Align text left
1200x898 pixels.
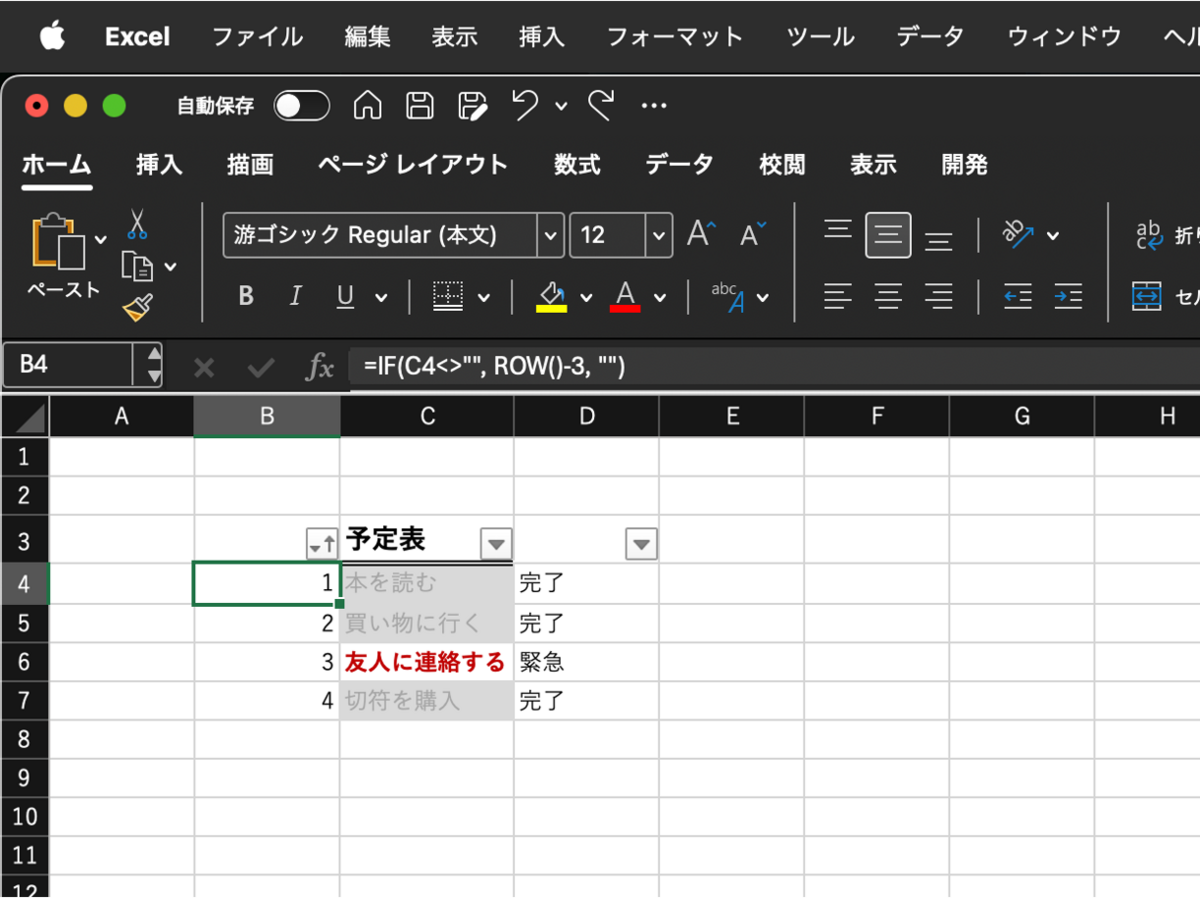[x=838, y=296]
